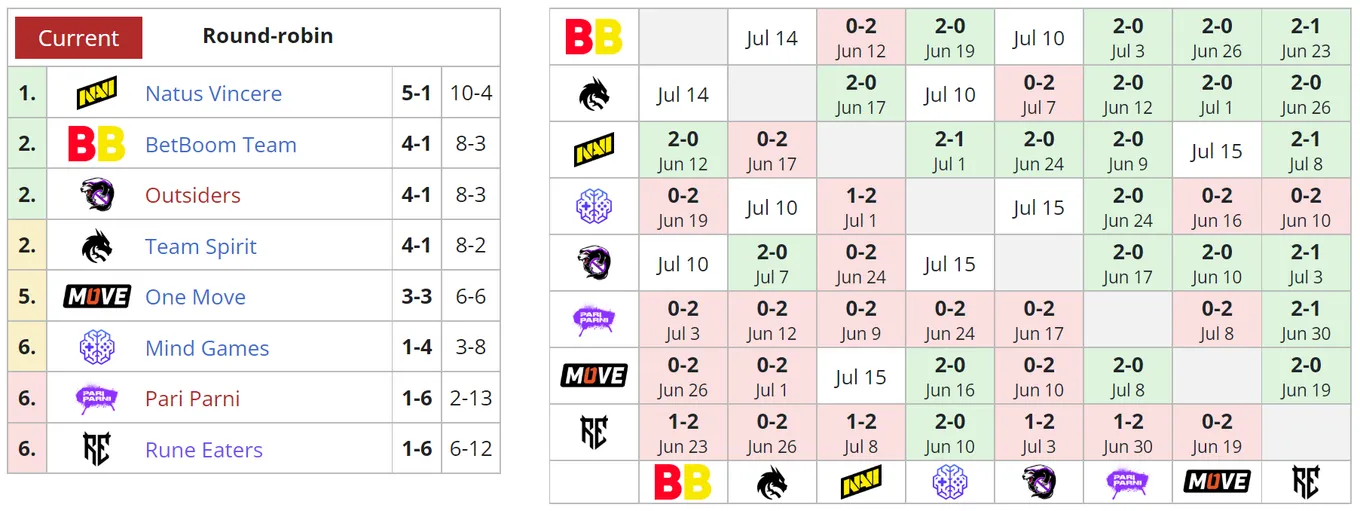Click the Team Spirit dragon logo in standings
1360x511 pixels.
tap(97, 246)
